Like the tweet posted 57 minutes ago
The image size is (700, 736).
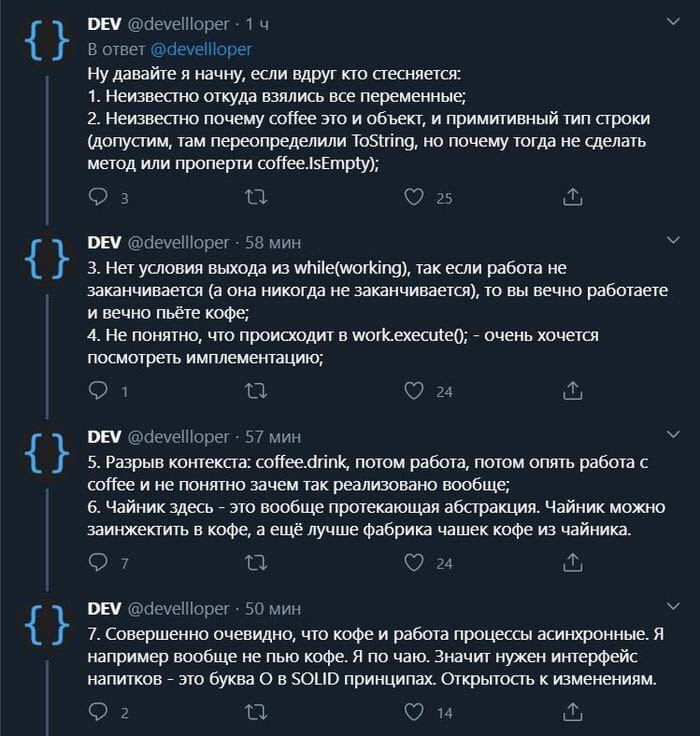[414, 563]
